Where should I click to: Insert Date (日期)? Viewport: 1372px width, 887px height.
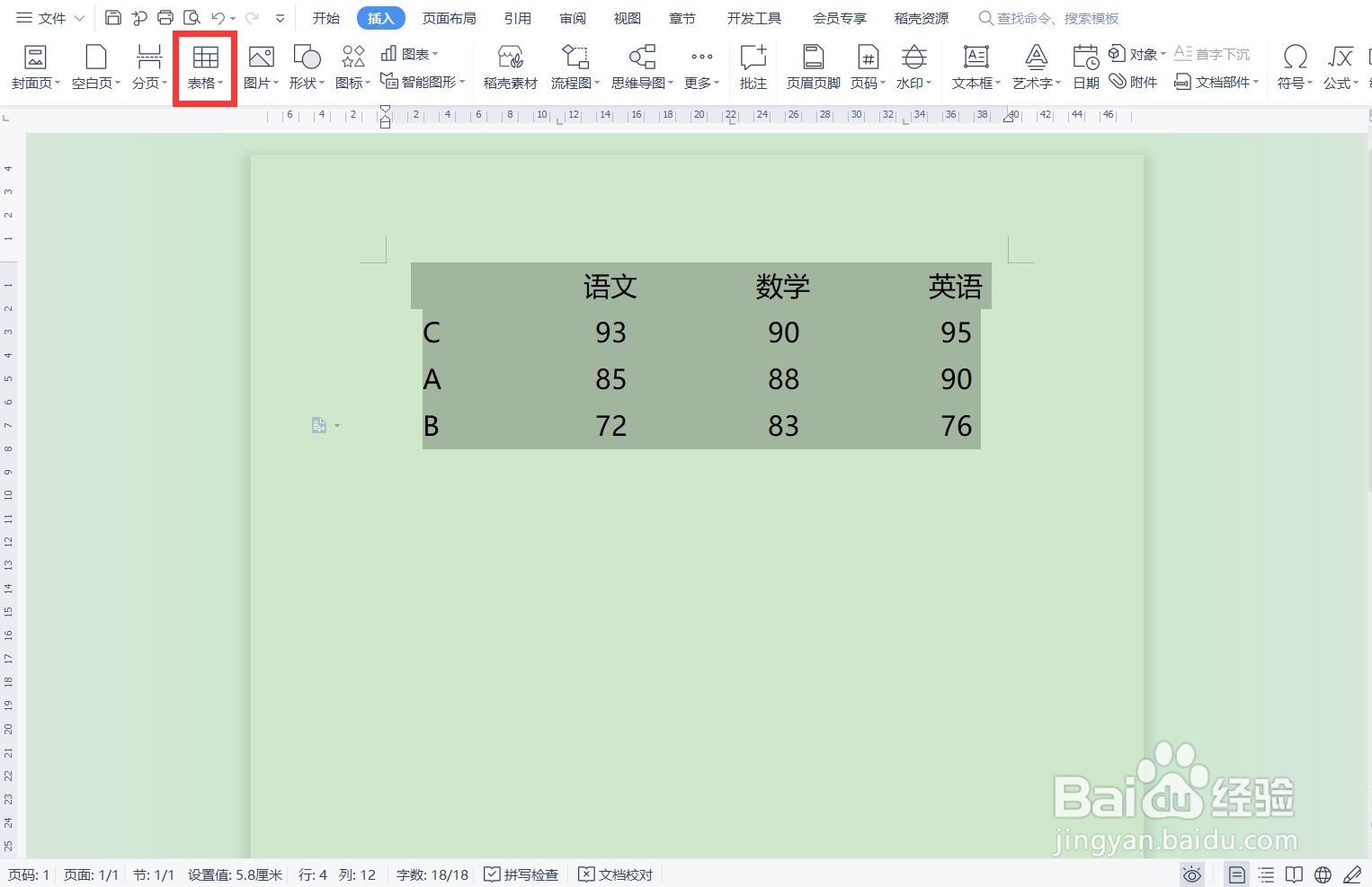(1086, 67)
